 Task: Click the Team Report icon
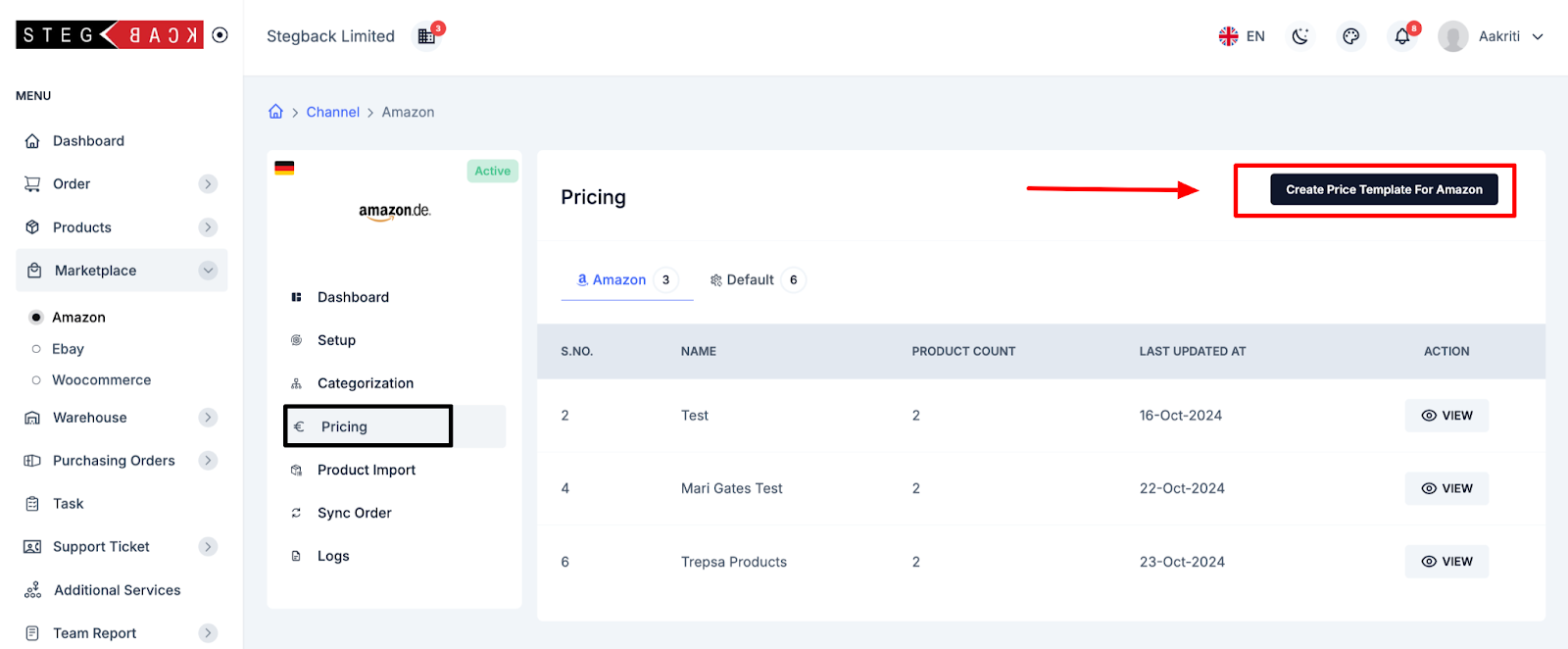point(32,633)
